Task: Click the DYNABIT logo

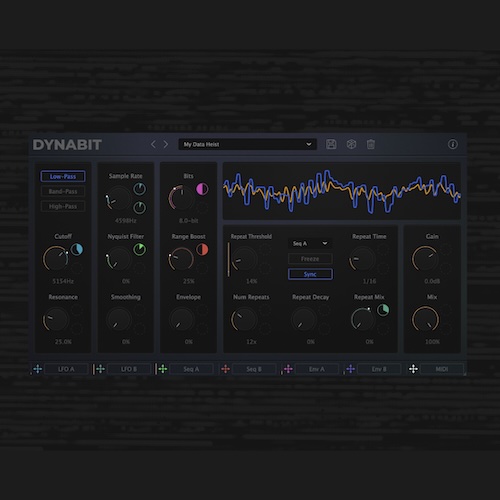Action: click(67, 145)
